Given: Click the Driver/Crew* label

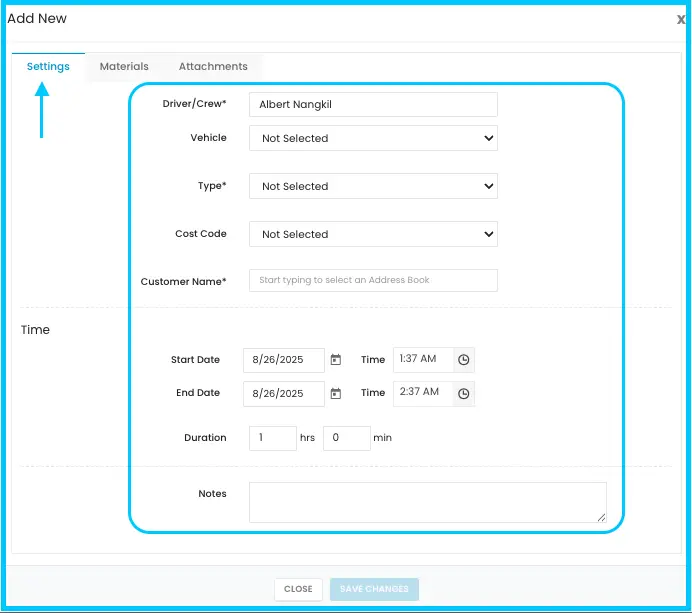Looking at the screenshot, I should [x=194, y=104].
